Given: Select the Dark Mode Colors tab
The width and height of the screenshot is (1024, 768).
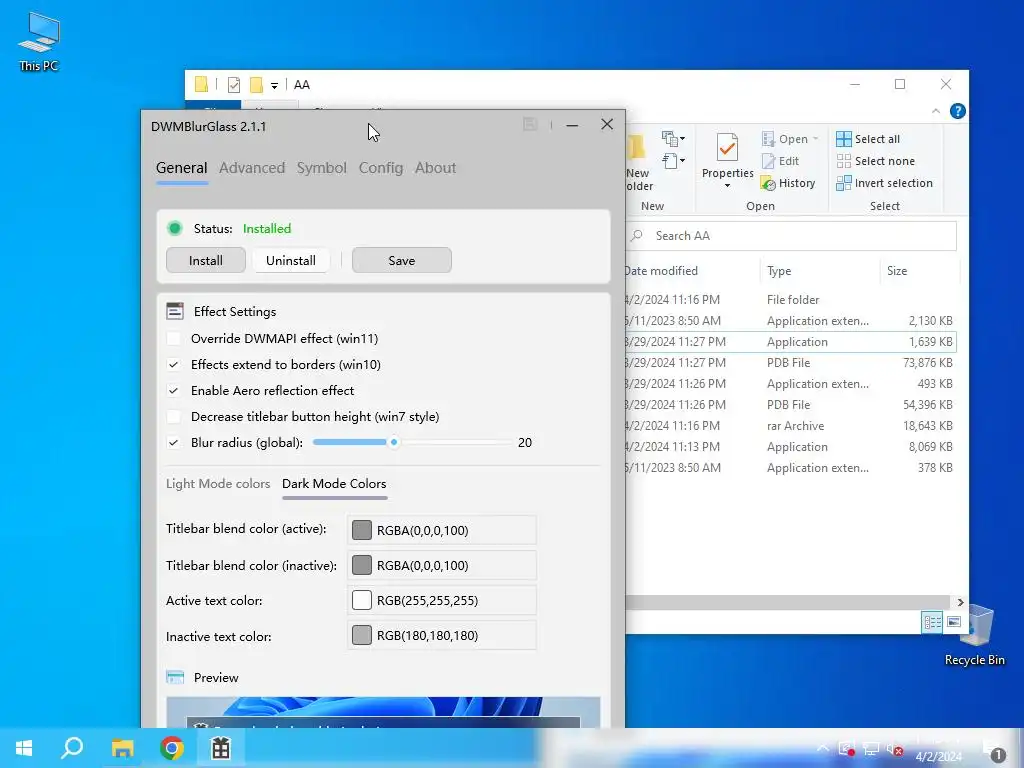Looking at the screenshot, I should pyautogui.click(x=334, y=484).
